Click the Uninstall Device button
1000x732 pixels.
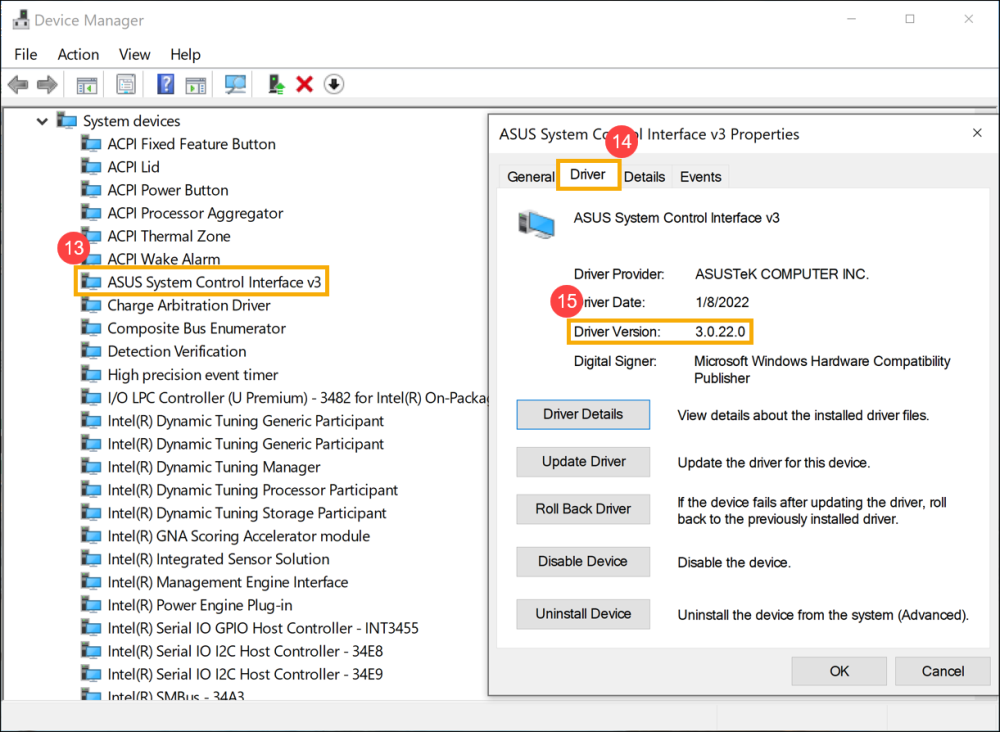tap(583, 614)
